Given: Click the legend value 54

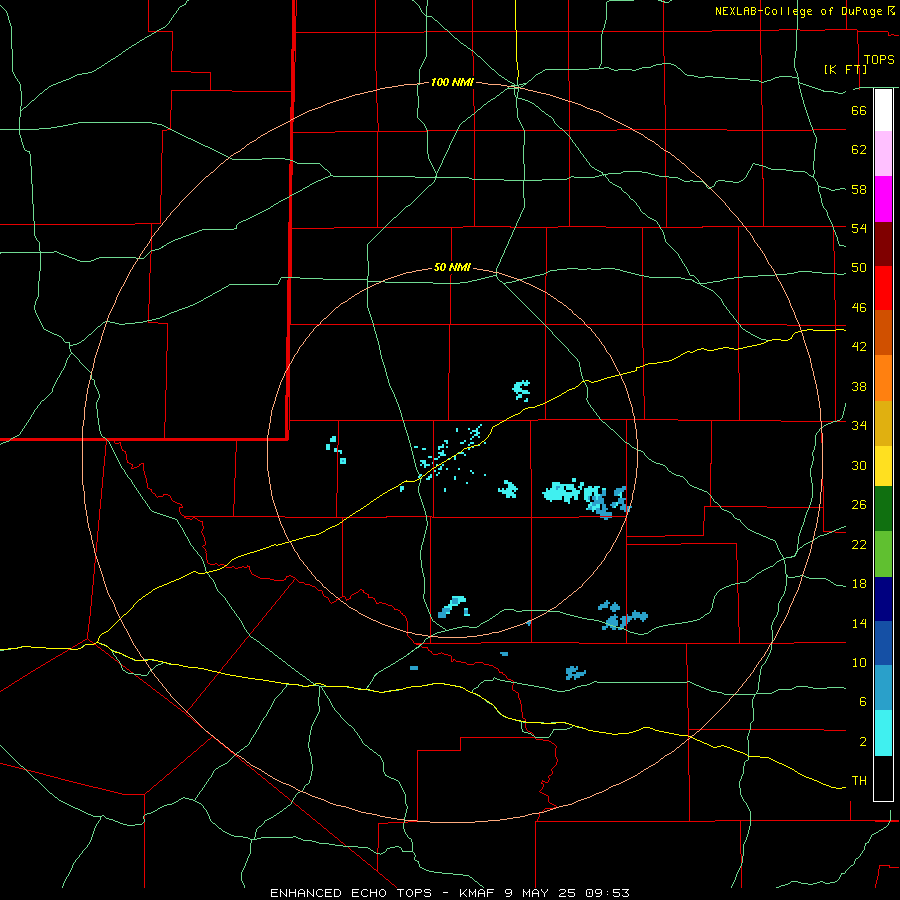Looking at the screenshot, I should tap(859, 228).
